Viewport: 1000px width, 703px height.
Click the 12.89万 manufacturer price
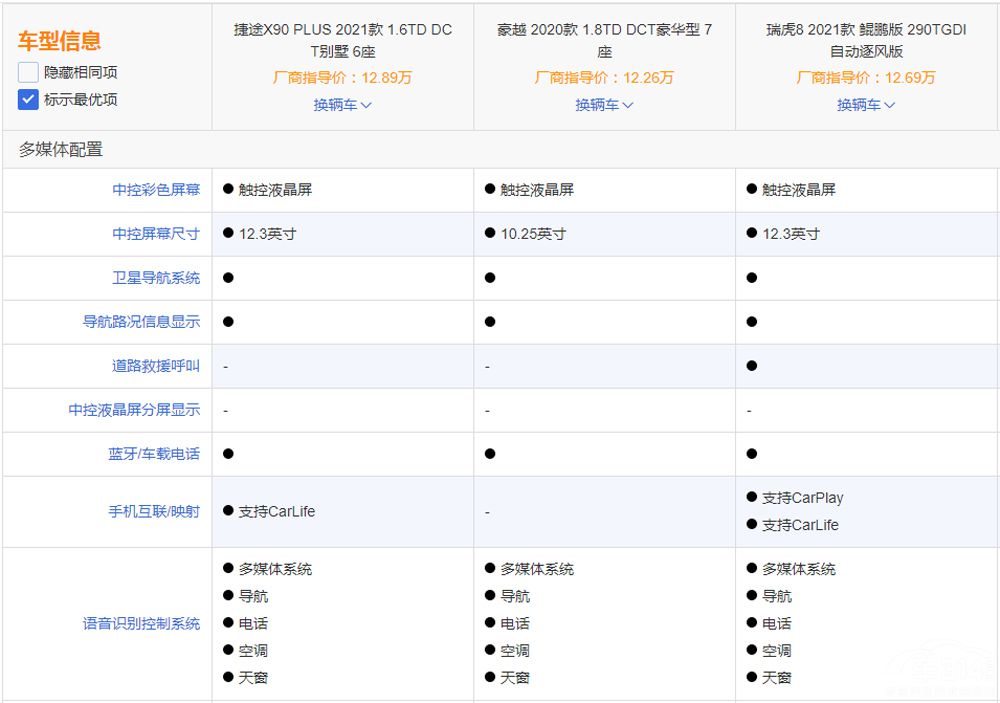(386, 78)
